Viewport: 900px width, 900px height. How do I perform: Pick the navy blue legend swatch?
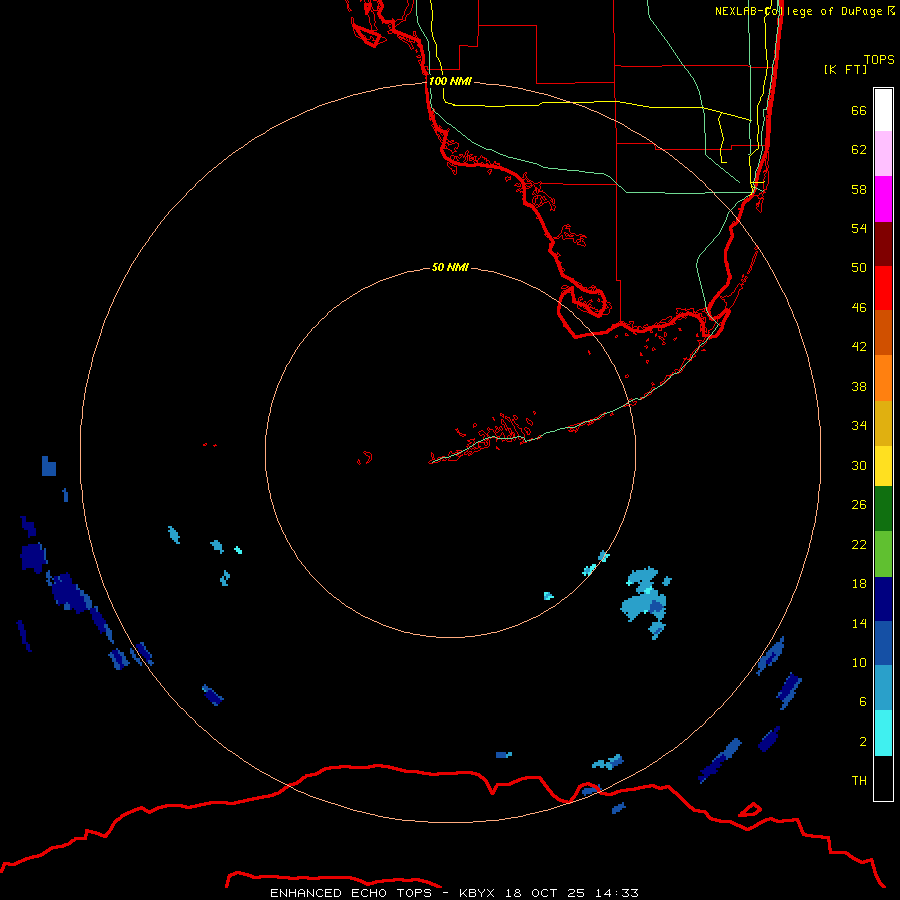click(x=883, y=599)
